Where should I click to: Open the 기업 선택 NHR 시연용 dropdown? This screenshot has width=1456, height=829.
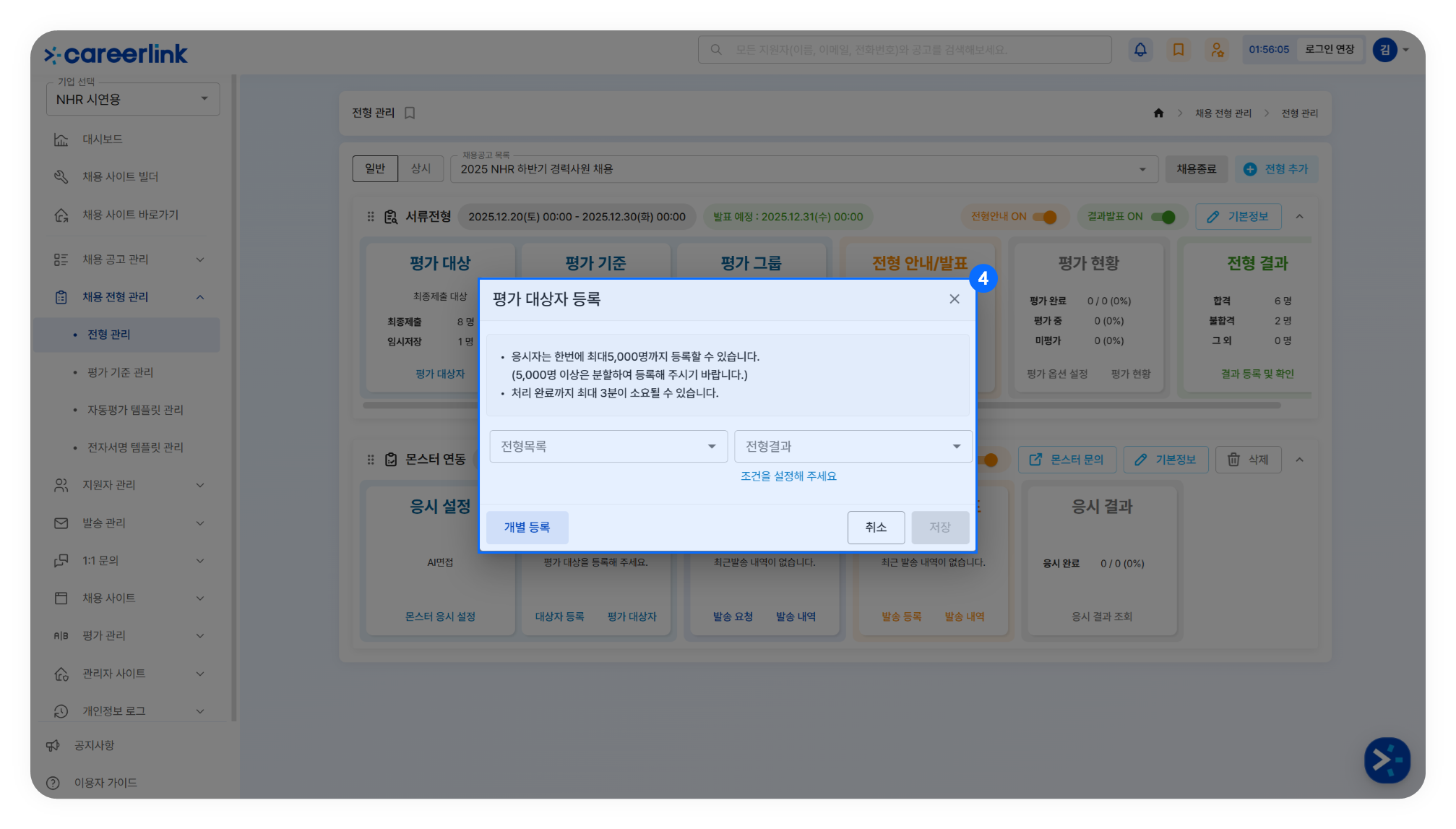pos(133,99)
